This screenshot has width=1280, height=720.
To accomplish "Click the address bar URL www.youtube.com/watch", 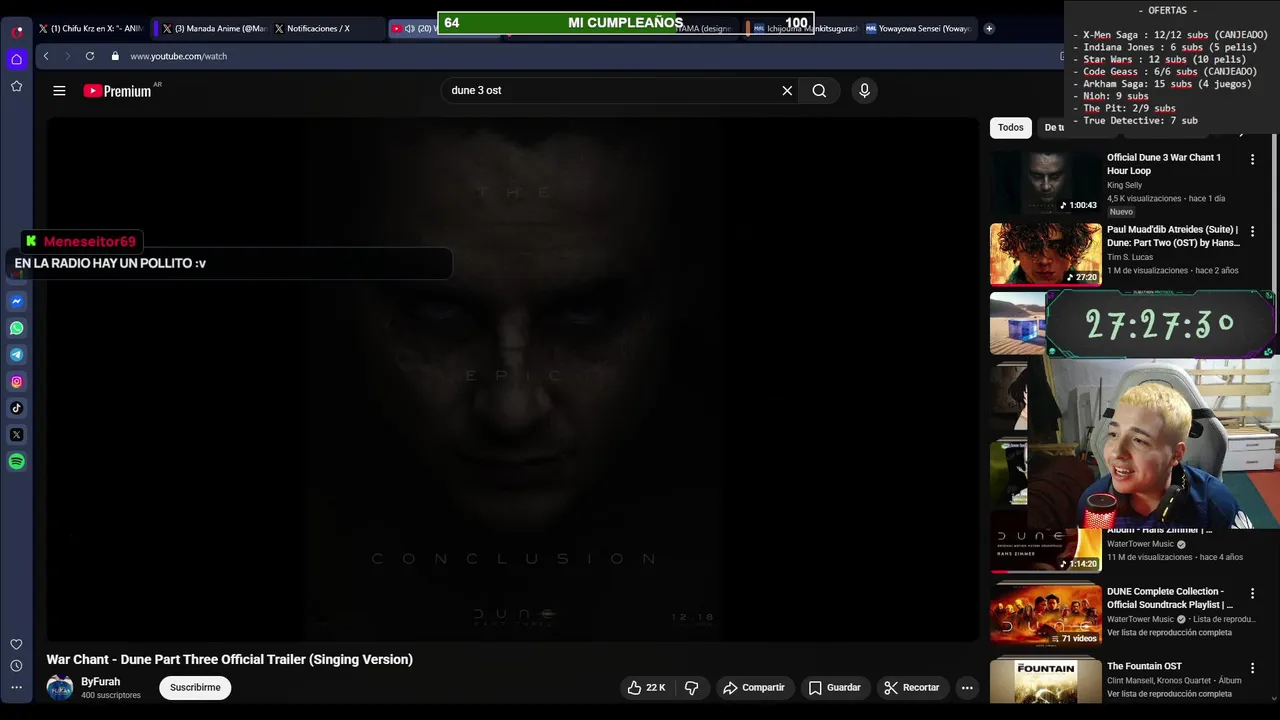I will pos(178,56).
